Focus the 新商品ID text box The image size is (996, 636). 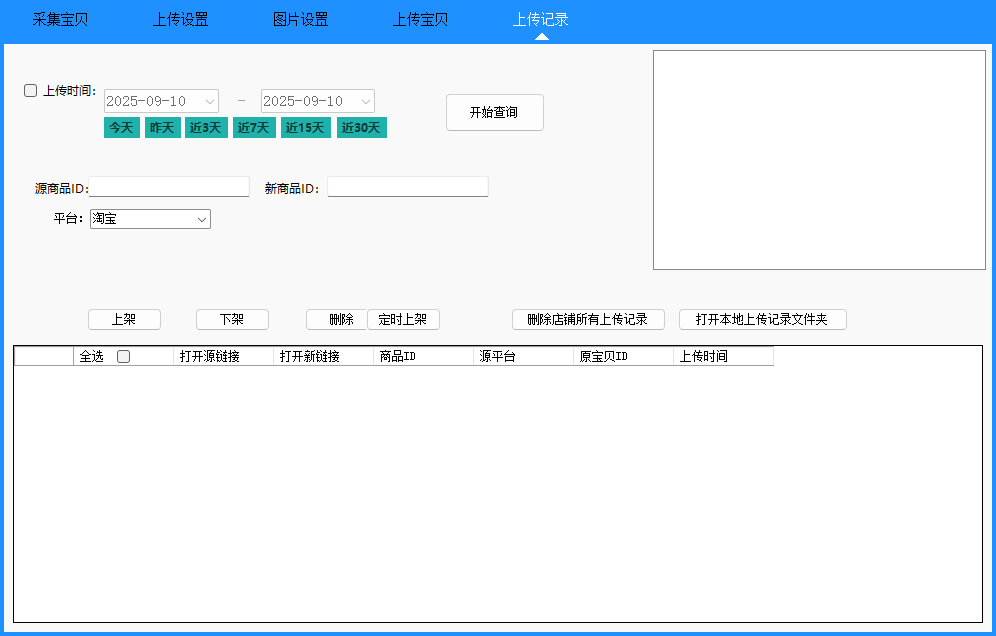407,187
